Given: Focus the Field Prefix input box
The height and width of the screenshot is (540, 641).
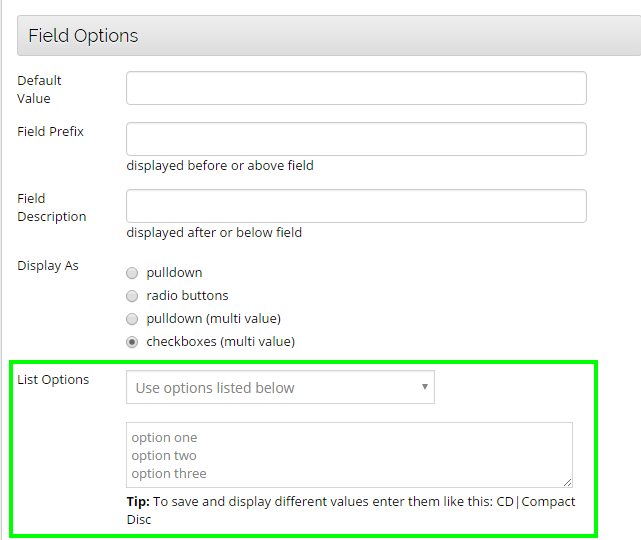Looking at the screenshot, I should [x=356, y=139].
